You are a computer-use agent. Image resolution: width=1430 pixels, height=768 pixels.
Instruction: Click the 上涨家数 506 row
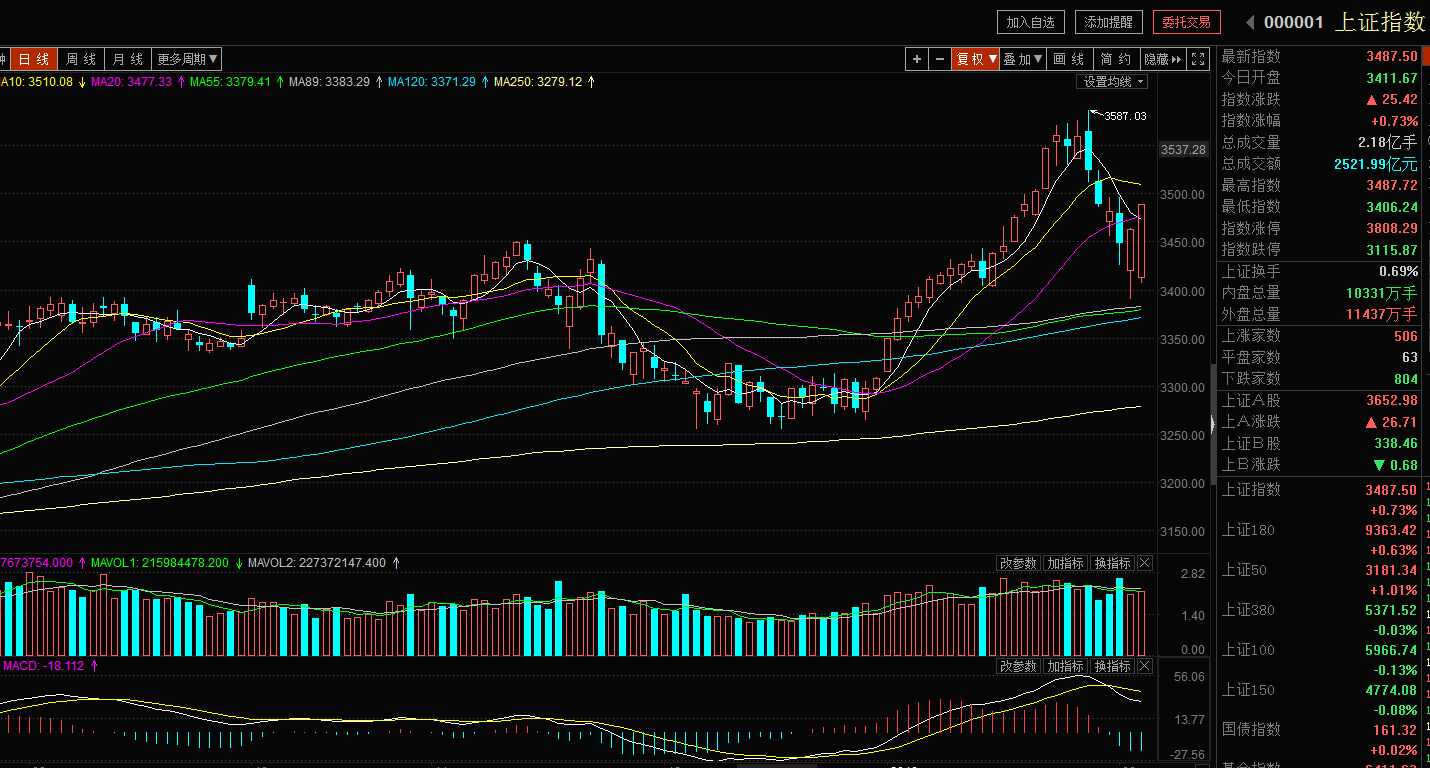tap(1320, 335)
